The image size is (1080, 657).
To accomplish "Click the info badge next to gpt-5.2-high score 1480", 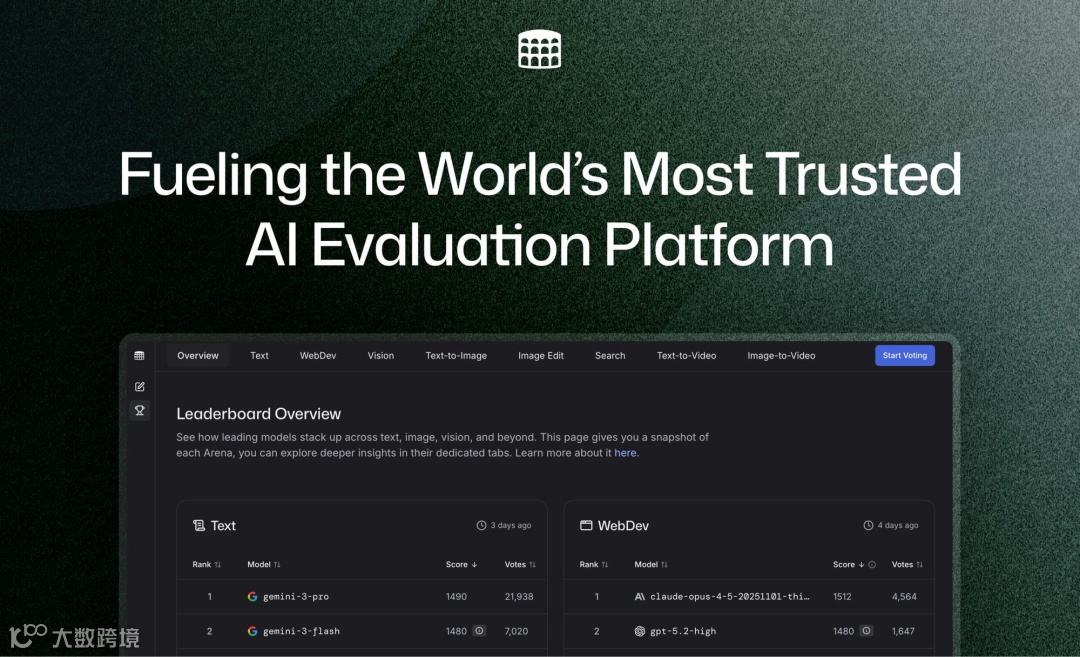I will [866, 631].
